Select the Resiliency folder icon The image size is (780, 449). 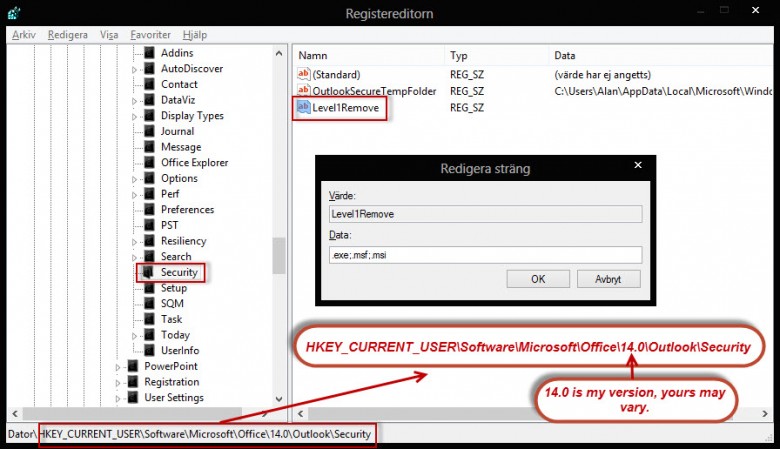[149, 241]
